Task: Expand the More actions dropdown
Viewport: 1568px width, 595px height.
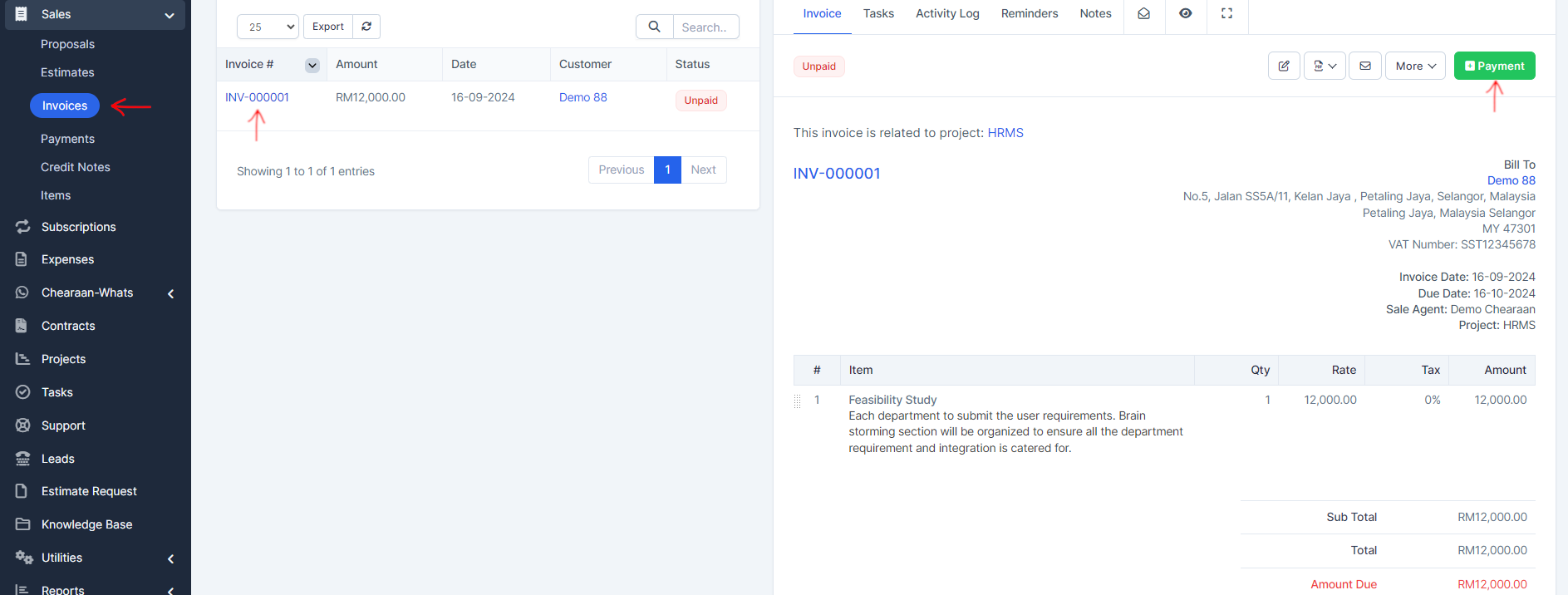Action: (1415, 66)
